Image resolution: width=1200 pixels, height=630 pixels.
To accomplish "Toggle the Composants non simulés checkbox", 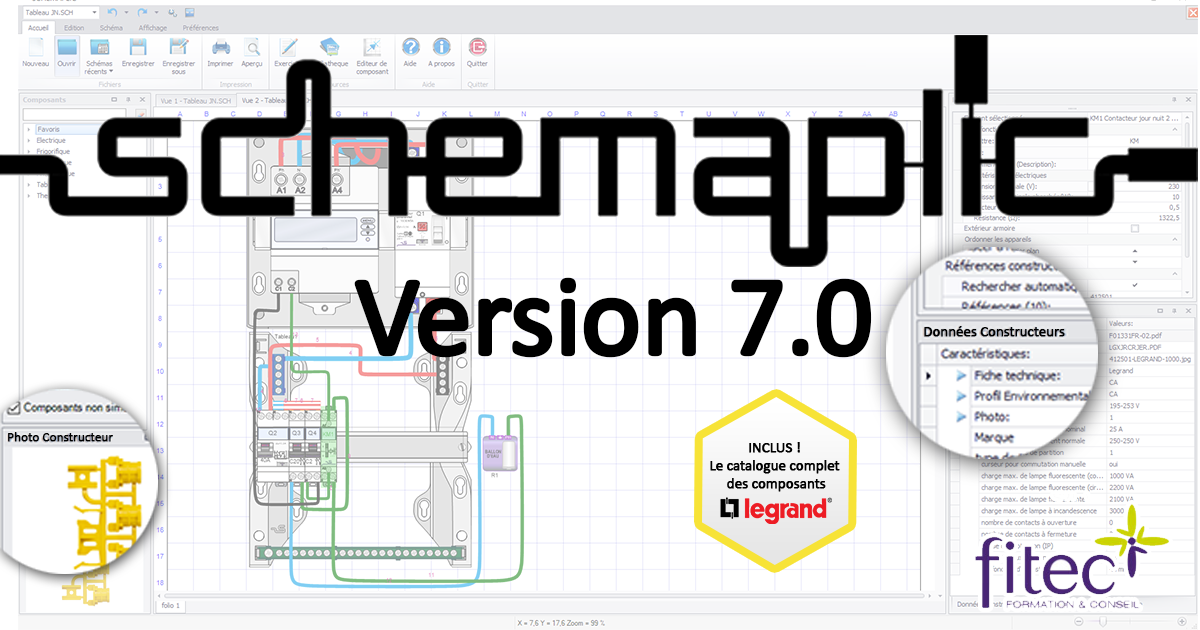I will 13,409.
